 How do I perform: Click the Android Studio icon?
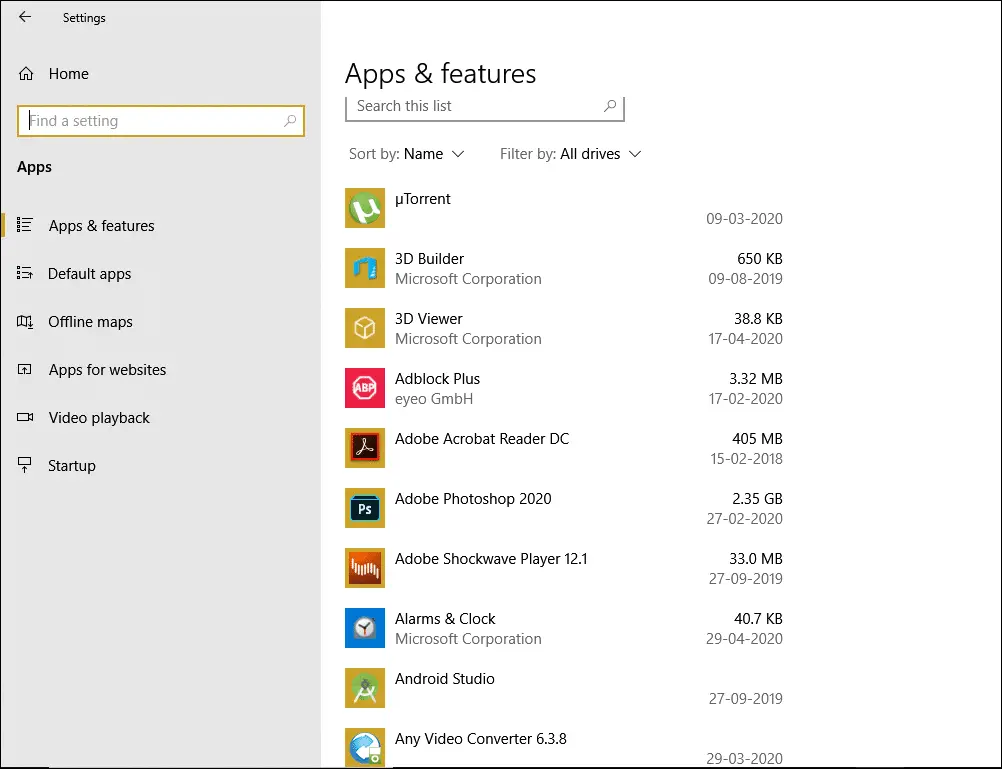[365, 688]
